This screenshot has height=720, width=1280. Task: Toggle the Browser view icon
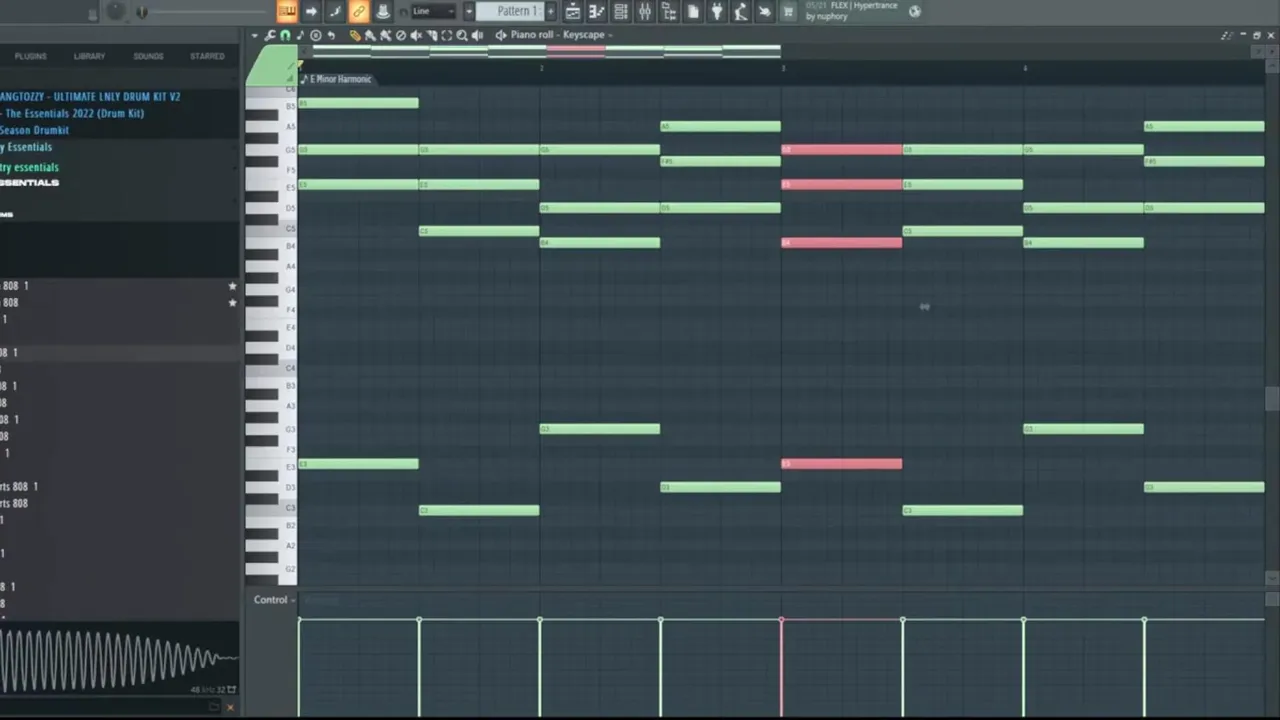tap(669, 11)
